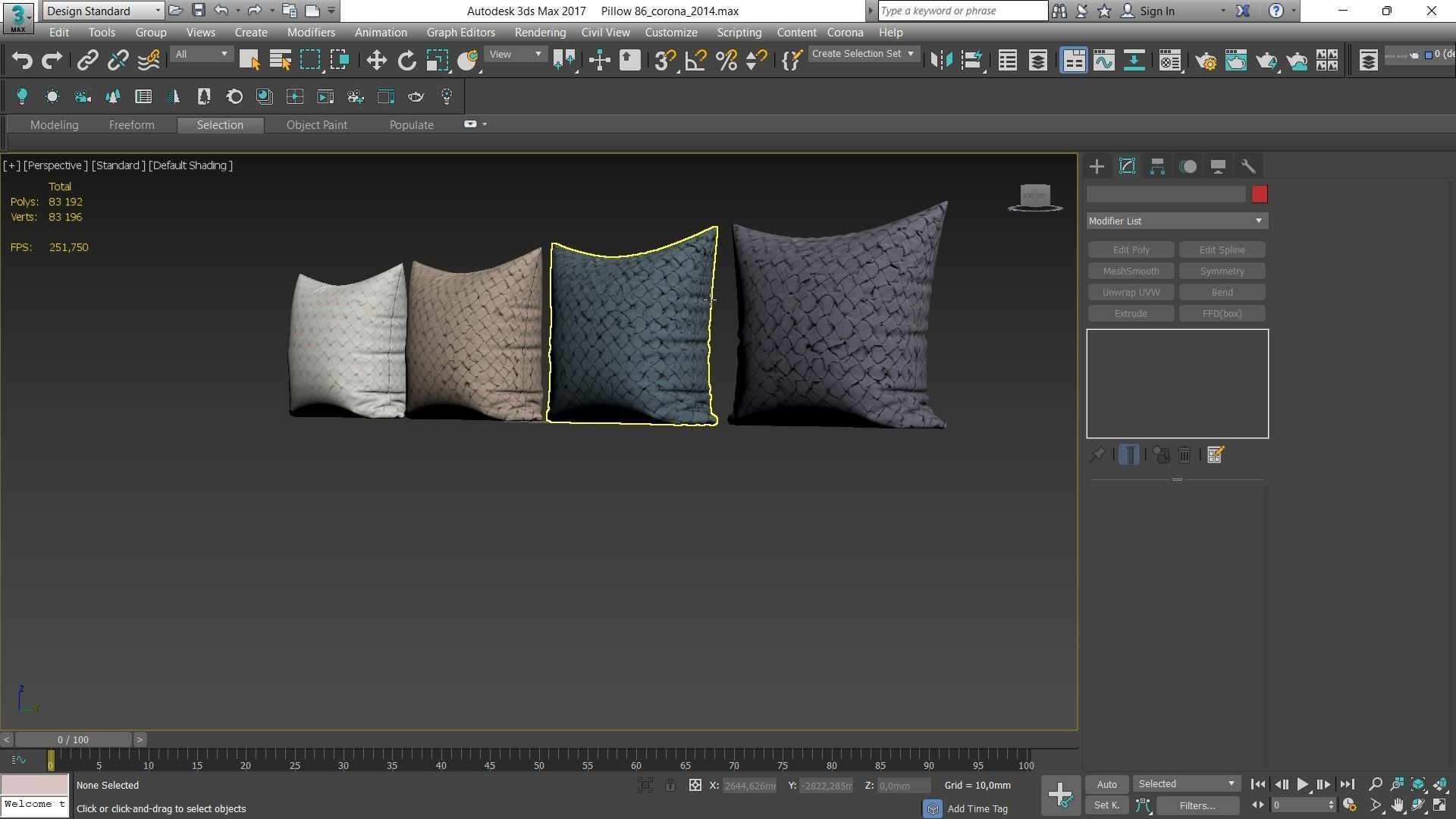
Task: Open the Display command panel tab
Action: coord(1218,166)
